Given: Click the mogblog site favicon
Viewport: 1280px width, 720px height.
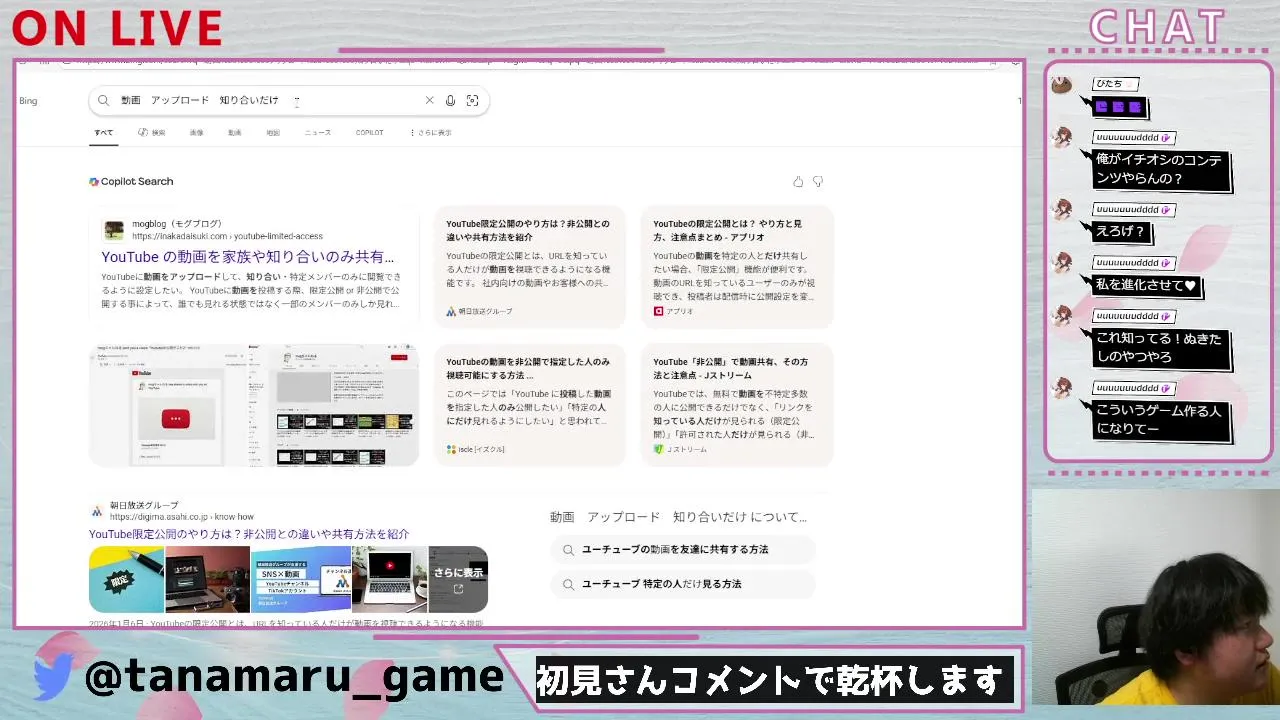Looking at the screenshot, I should pyautogui.click(x=114, y=230).
